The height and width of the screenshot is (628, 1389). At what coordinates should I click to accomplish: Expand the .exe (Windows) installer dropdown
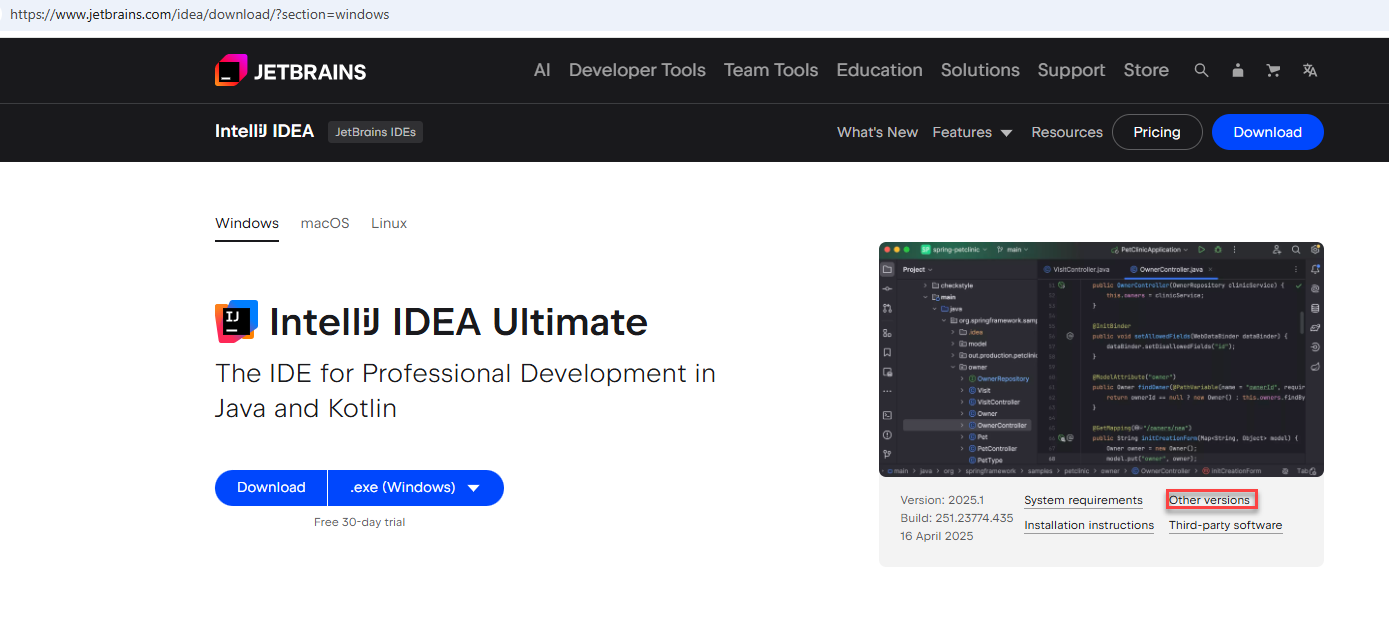[416, 488]
